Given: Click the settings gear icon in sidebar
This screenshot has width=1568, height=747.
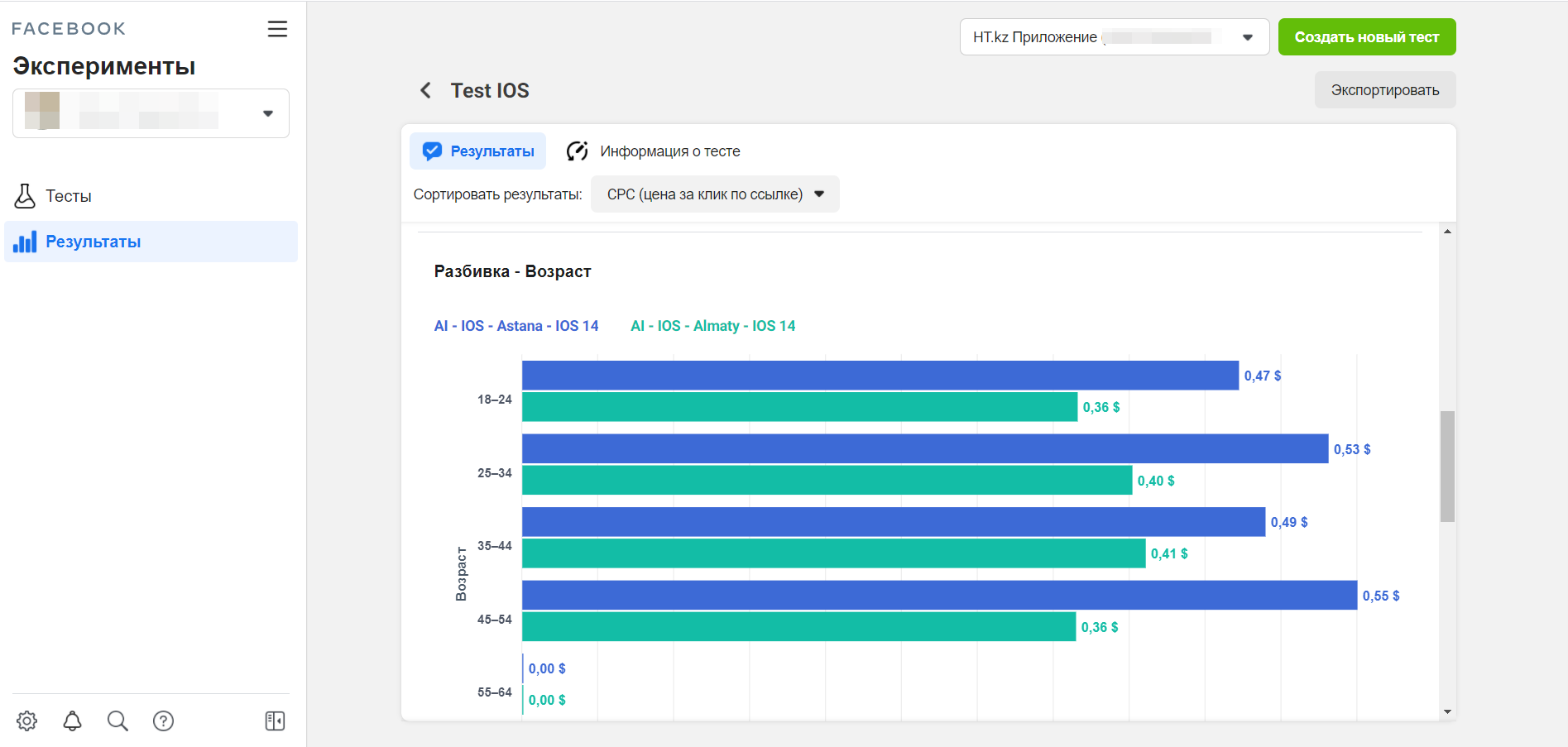Looking at the screenshot, I should click(27, 721).
